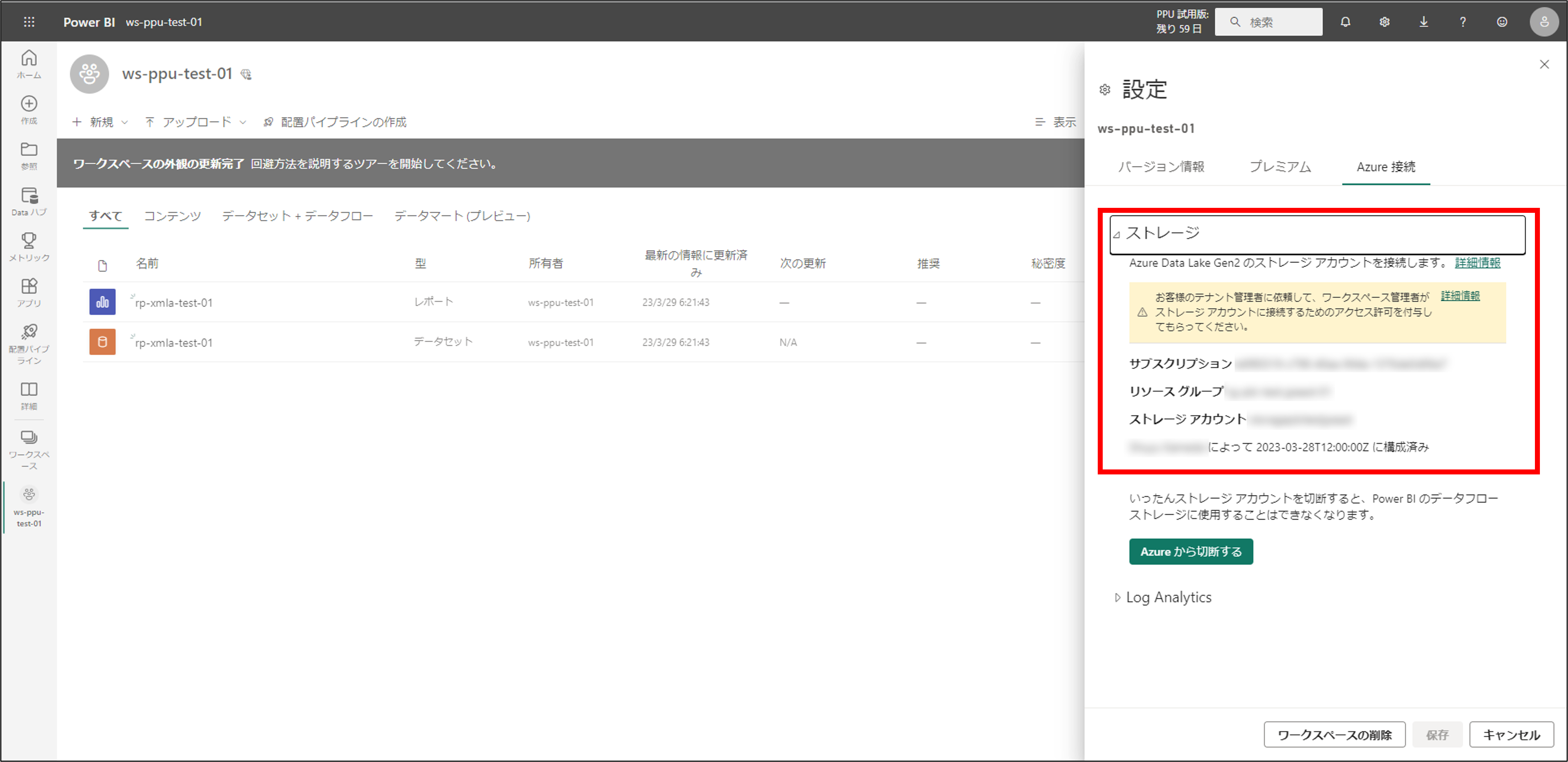Open Create (作成) in sidebar
Image resolution: width=1568 pixels, height=762 pixels.
[28, 110]
